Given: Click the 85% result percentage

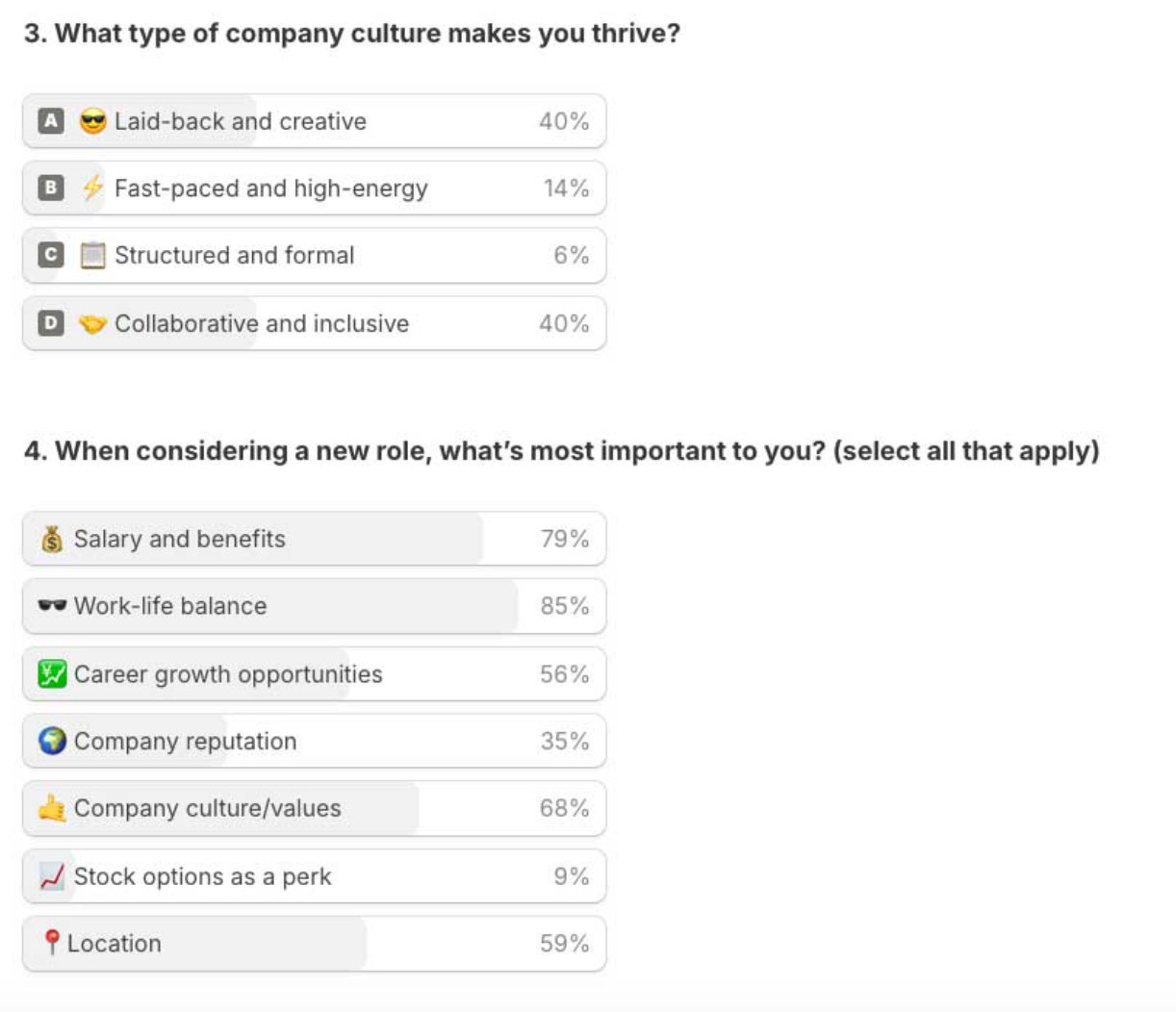Looking at the screenshot, I should point(564,606).
